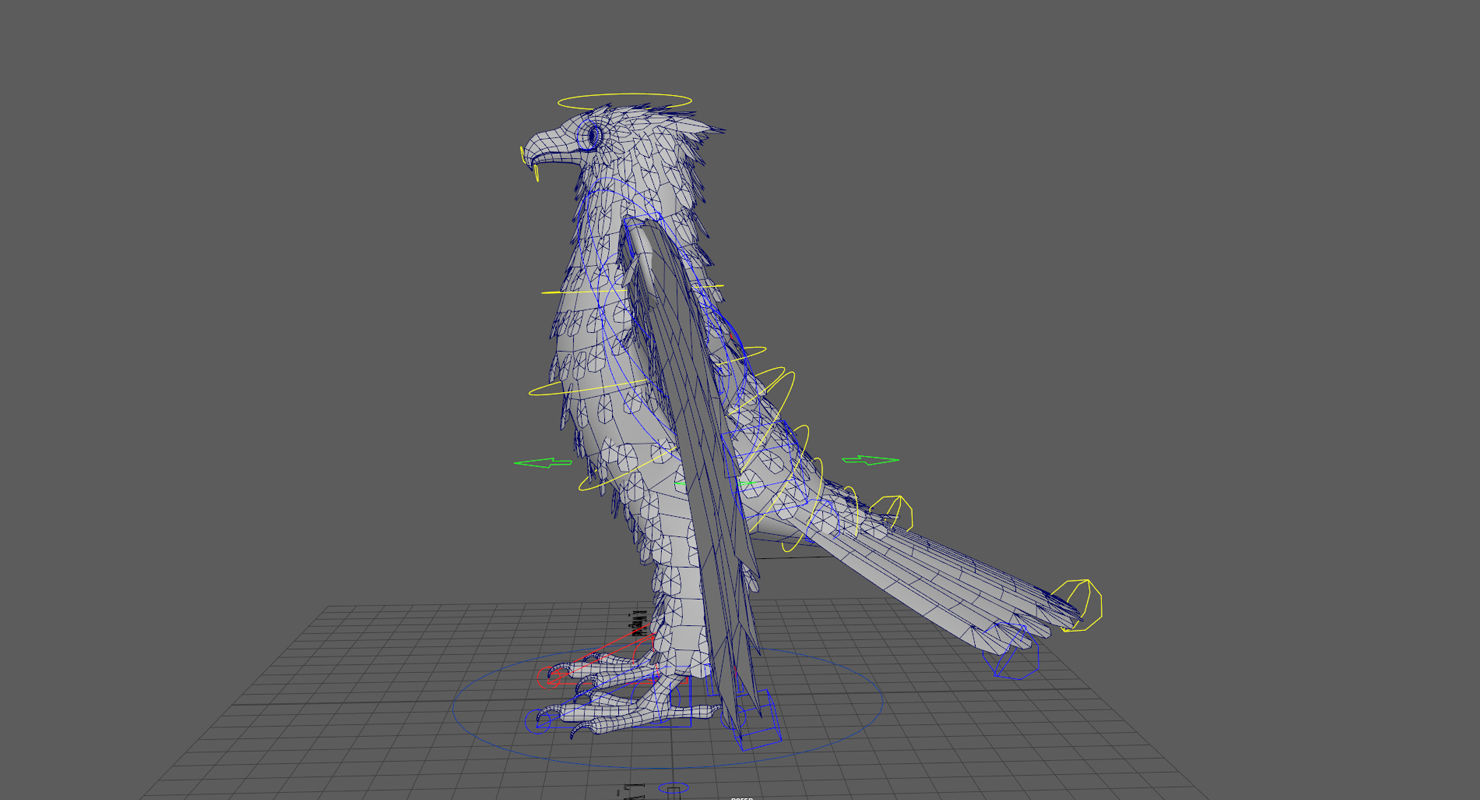This screenshot has width=1480, height=800.
Task: Select the green arrow right of the bird's back
Action: pyautogui.click(x=870, y=460)
